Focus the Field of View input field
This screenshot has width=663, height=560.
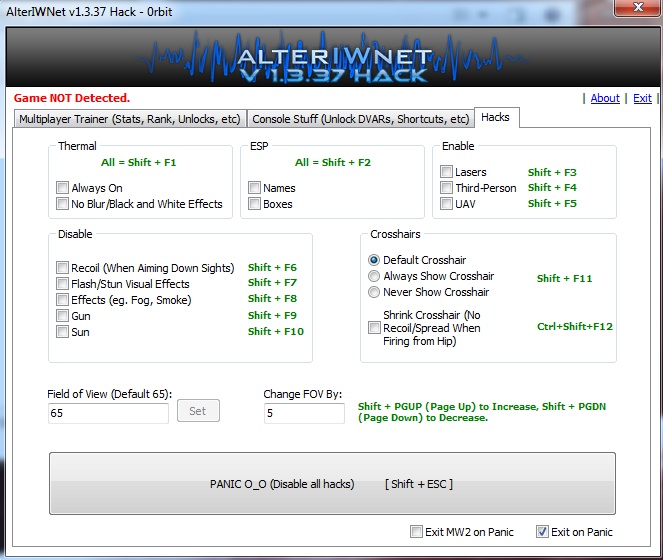(108, 413)
